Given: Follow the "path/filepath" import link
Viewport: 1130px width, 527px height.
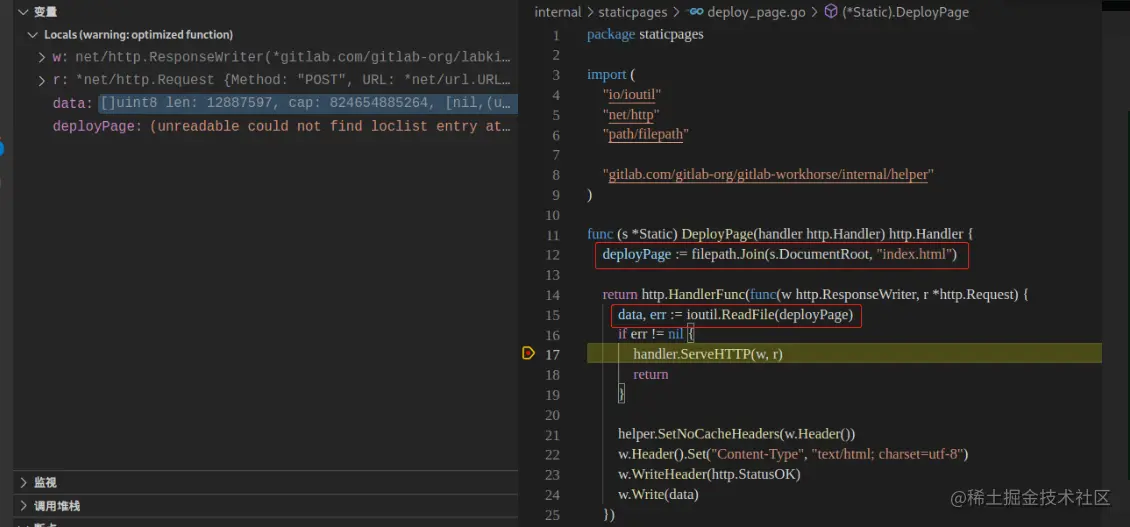Looking at the screenshot, I should pyautogui.click(x=645, y=135).
